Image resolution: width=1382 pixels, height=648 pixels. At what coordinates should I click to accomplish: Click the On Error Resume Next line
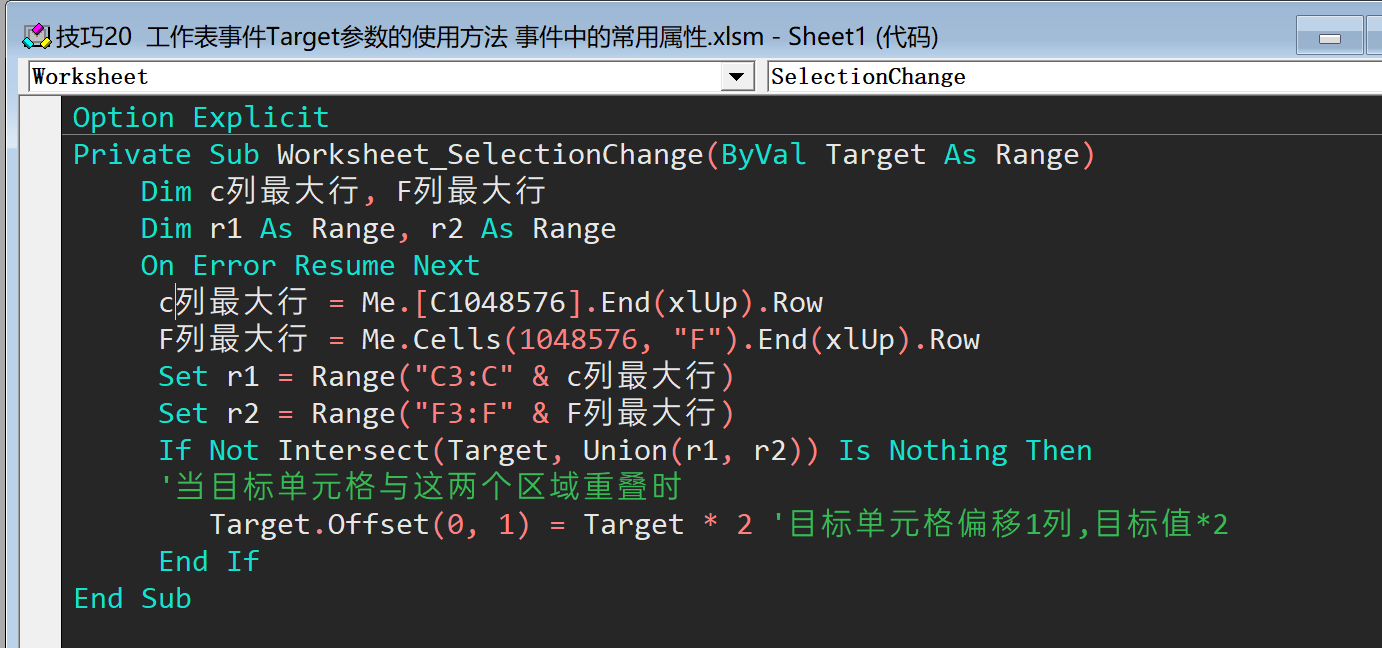tap(310, 266)
